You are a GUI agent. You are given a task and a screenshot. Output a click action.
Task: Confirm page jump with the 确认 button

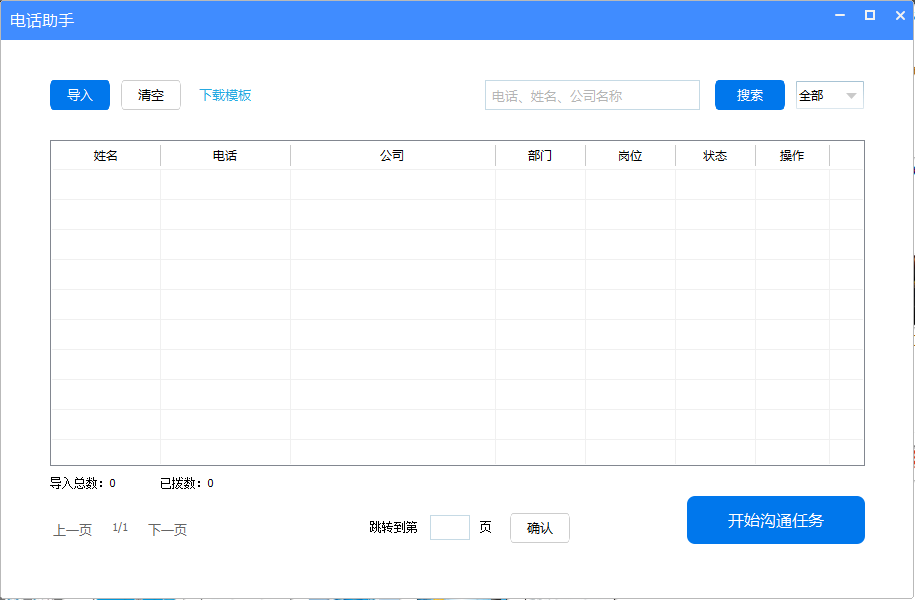pyautogui.click(x=540, y=528)
